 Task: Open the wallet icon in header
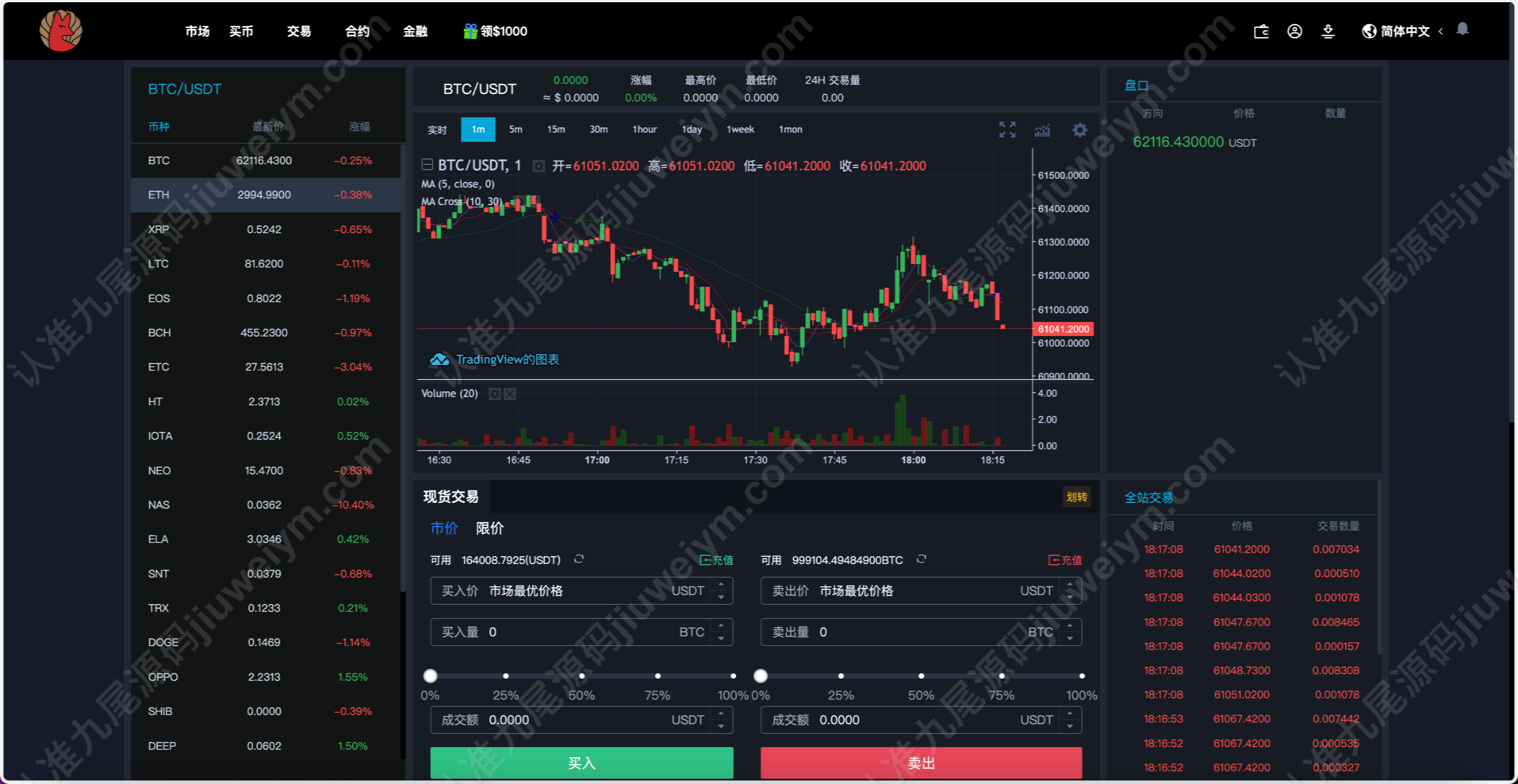[1261, 31]
